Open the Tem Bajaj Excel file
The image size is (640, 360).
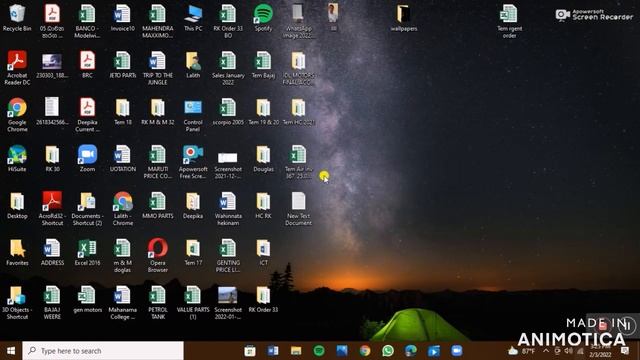pyautogui.click(x=263, y=64)
